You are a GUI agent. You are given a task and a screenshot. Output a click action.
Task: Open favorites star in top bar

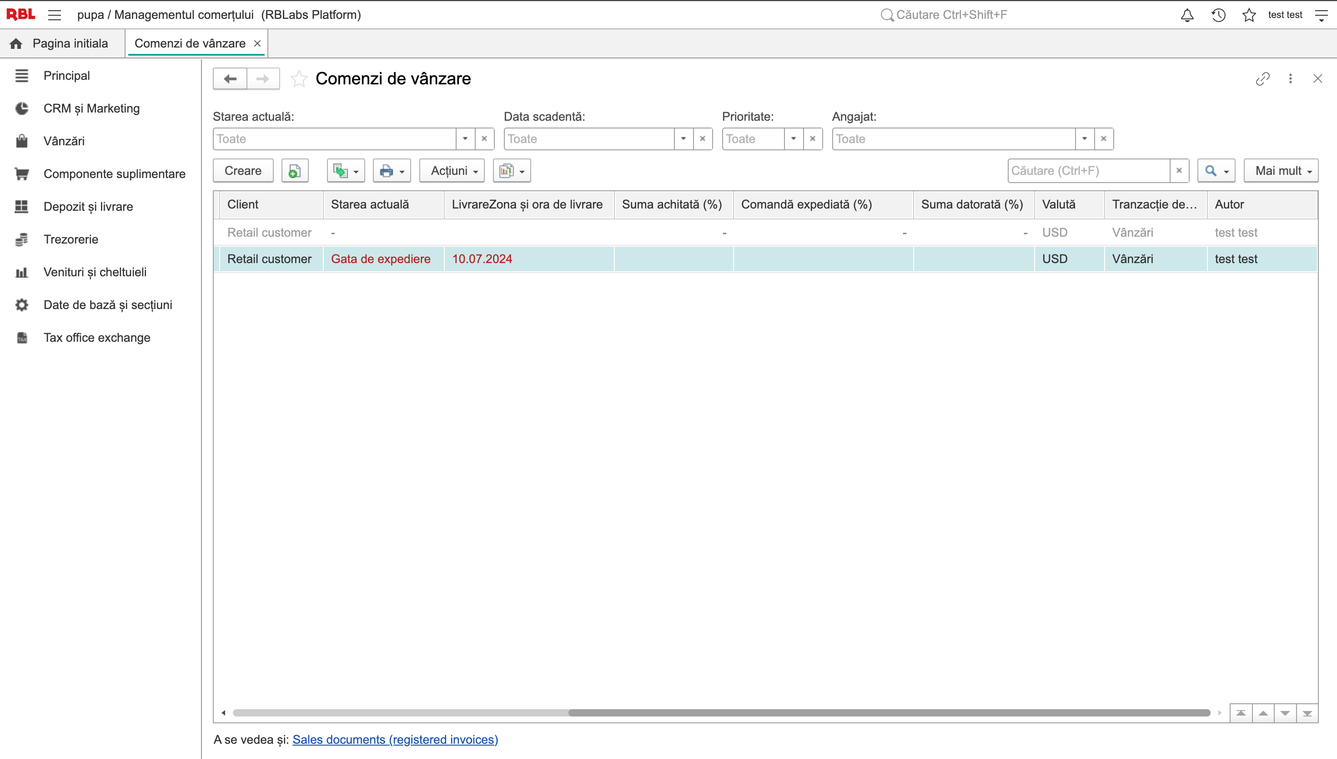pos(1249,15)
